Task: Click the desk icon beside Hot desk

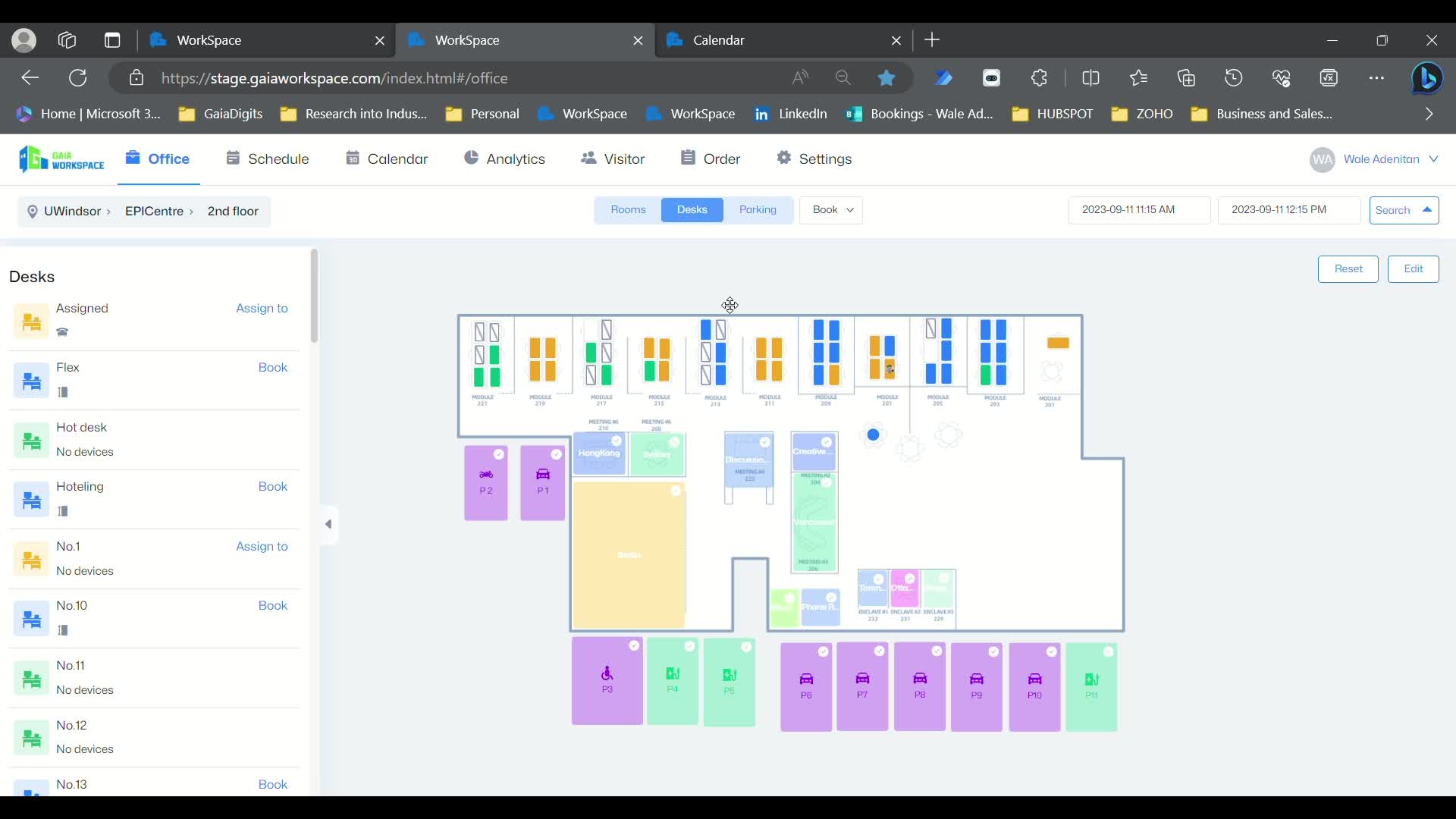Action: pyautogui.click(x=31, y=440)
